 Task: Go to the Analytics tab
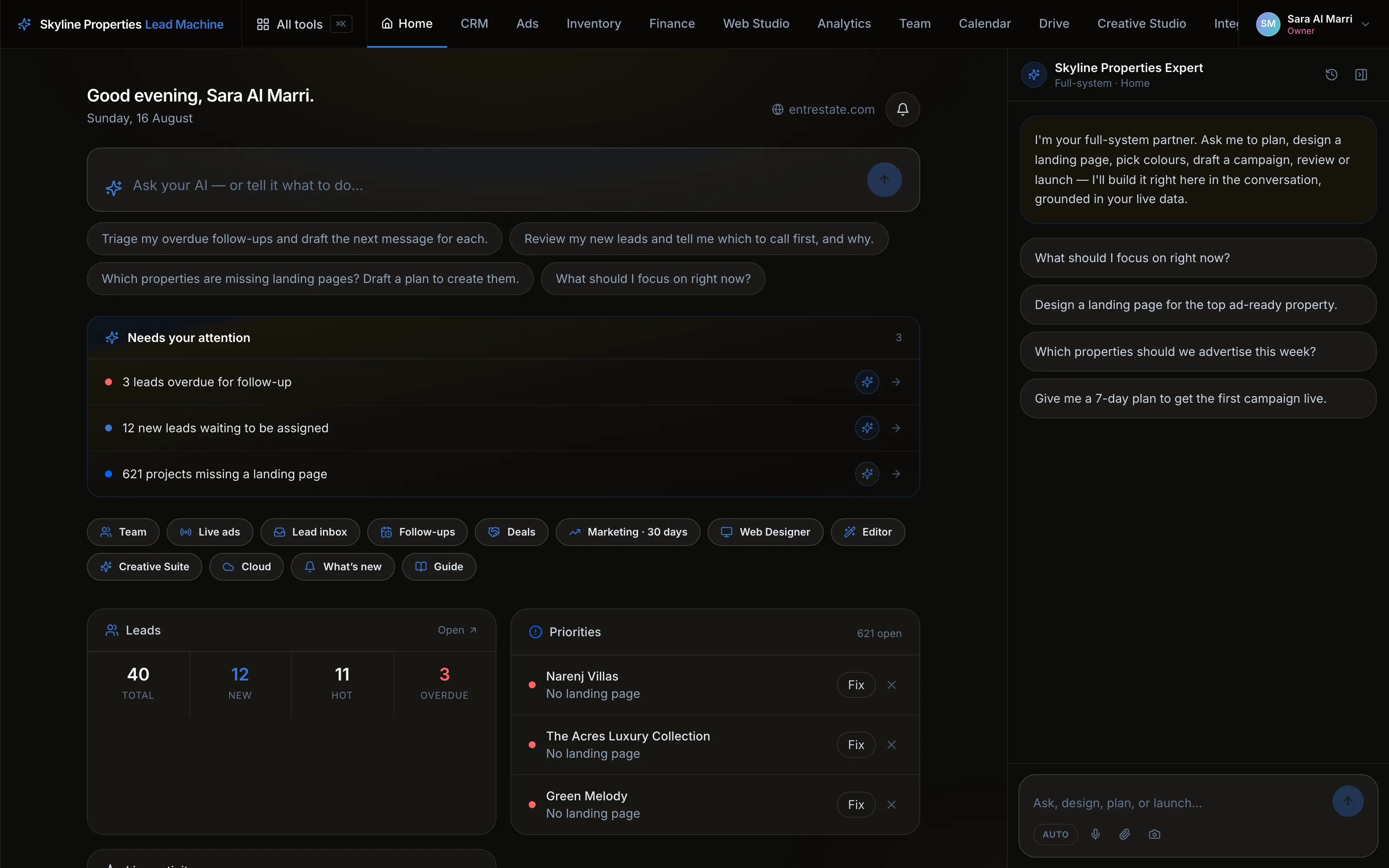tap(844, 23)
